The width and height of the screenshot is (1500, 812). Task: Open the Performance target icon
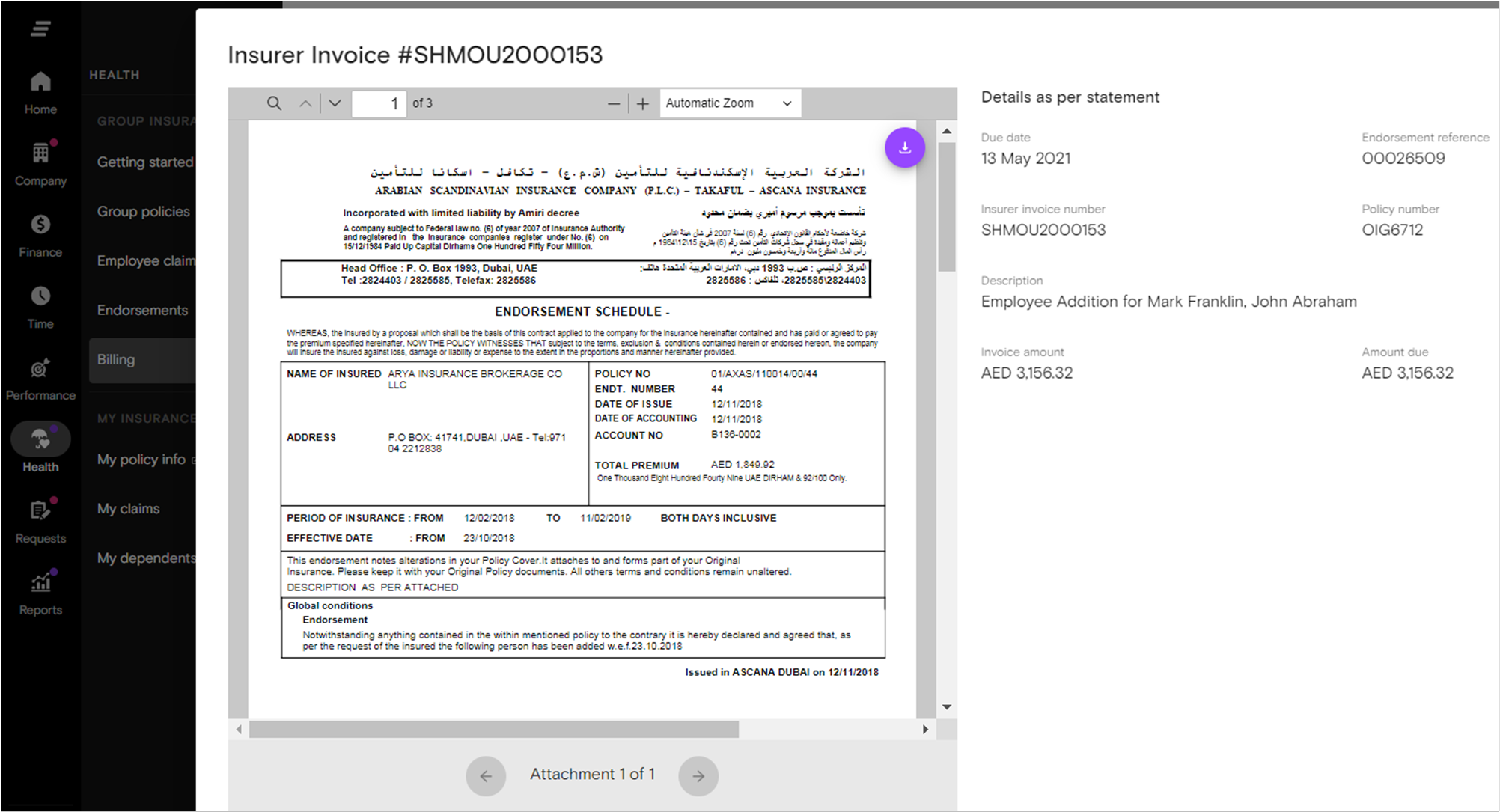click(x=40, y=368)
